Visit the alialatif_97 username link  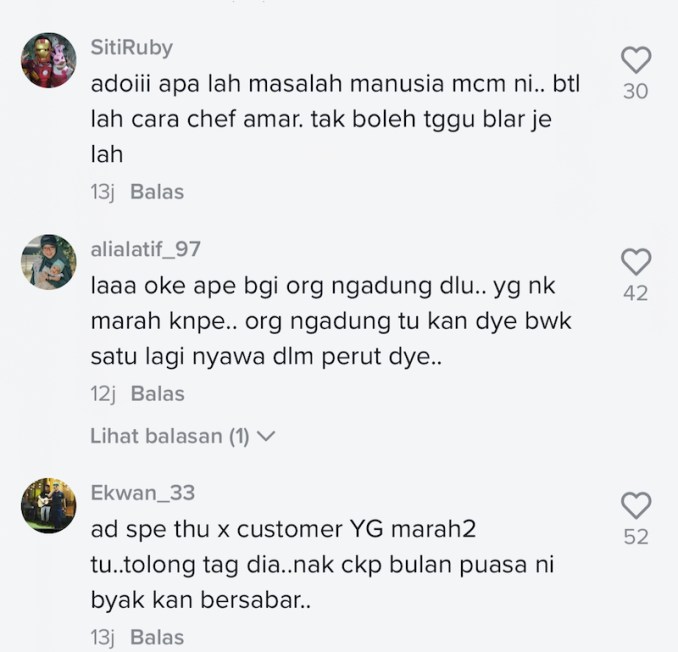coord(145,249)
